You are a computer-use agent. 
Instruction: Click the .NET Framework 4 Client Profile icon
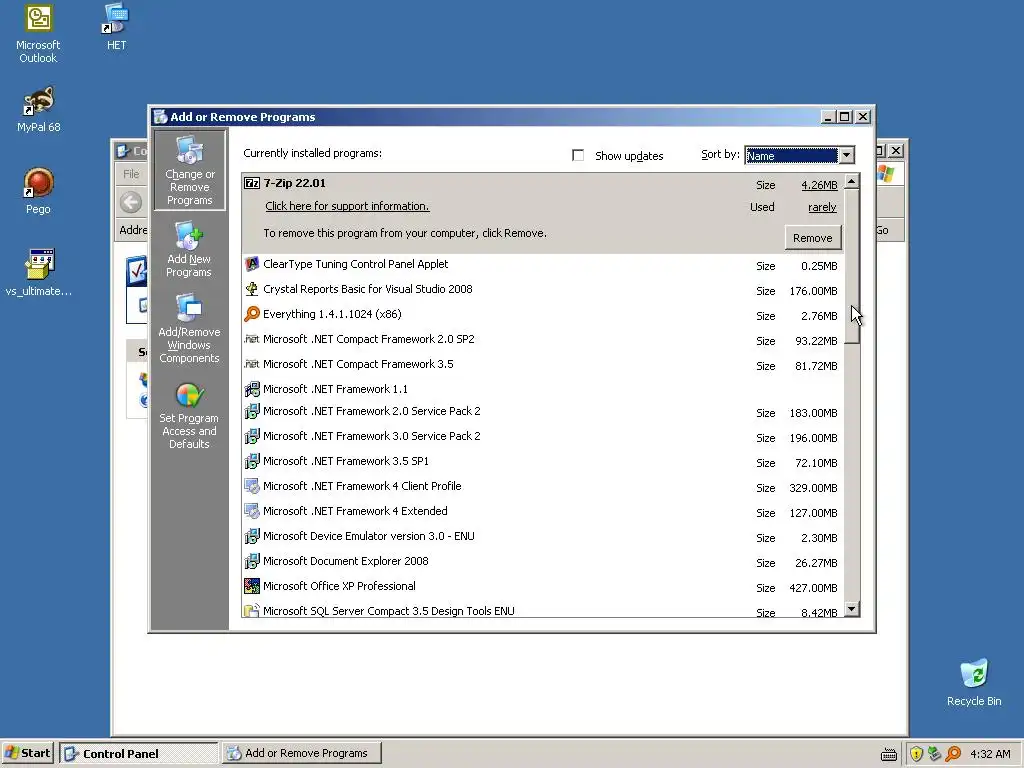point(252,487)
